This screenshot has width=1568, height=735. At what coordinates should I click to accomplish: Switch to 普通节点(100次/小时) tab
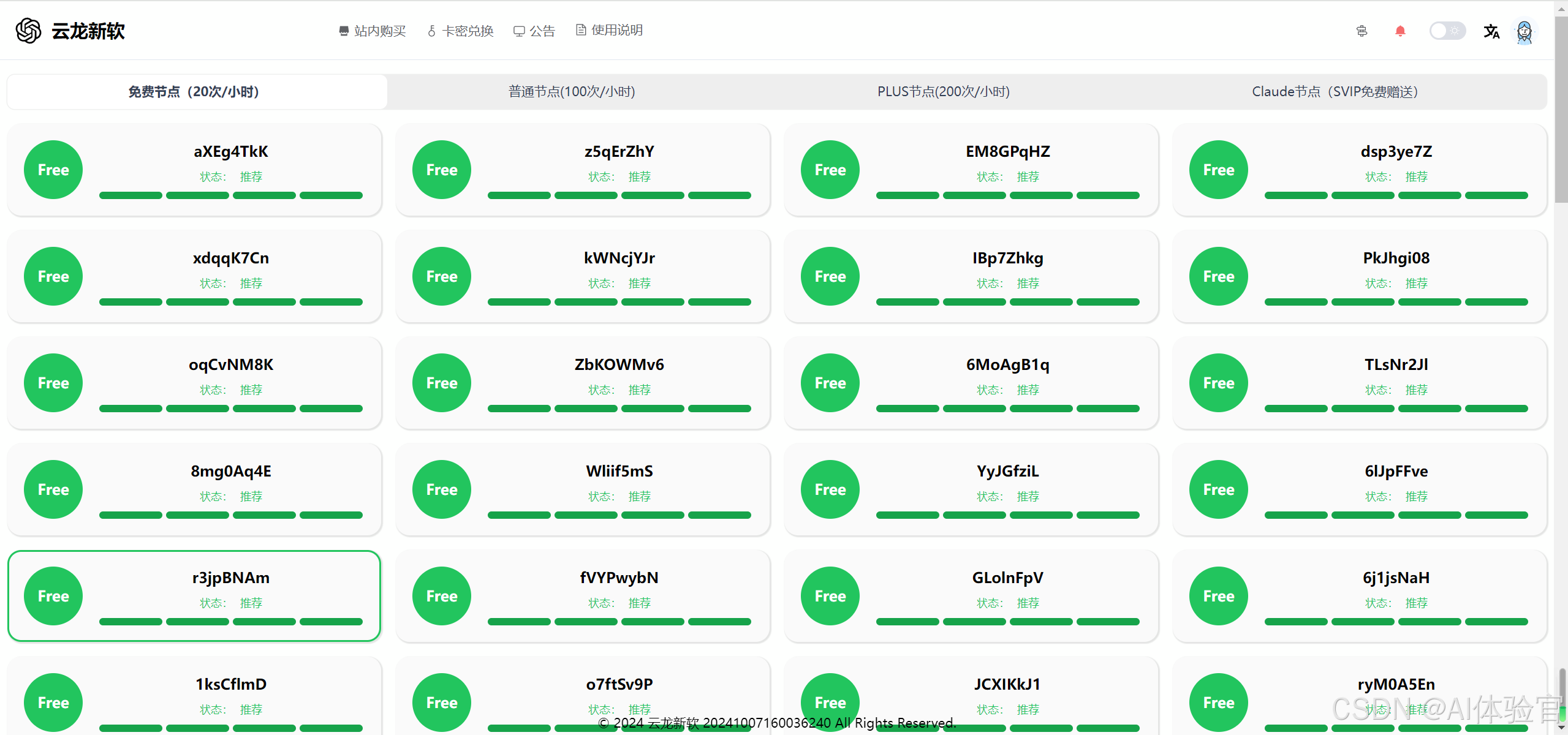tap(571, 92)
